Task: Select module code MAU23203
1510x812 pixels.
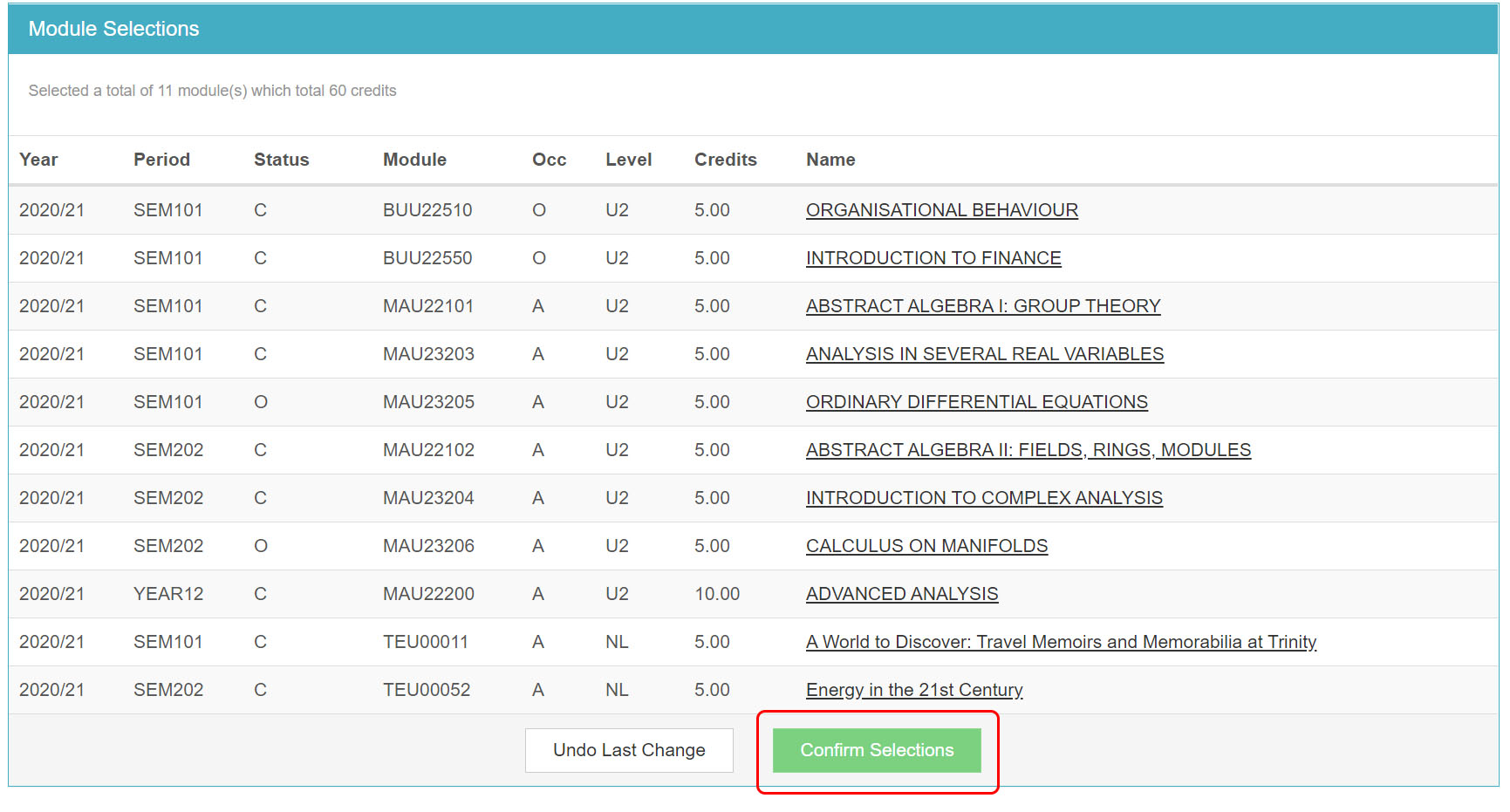Action: tap(428, 354)
